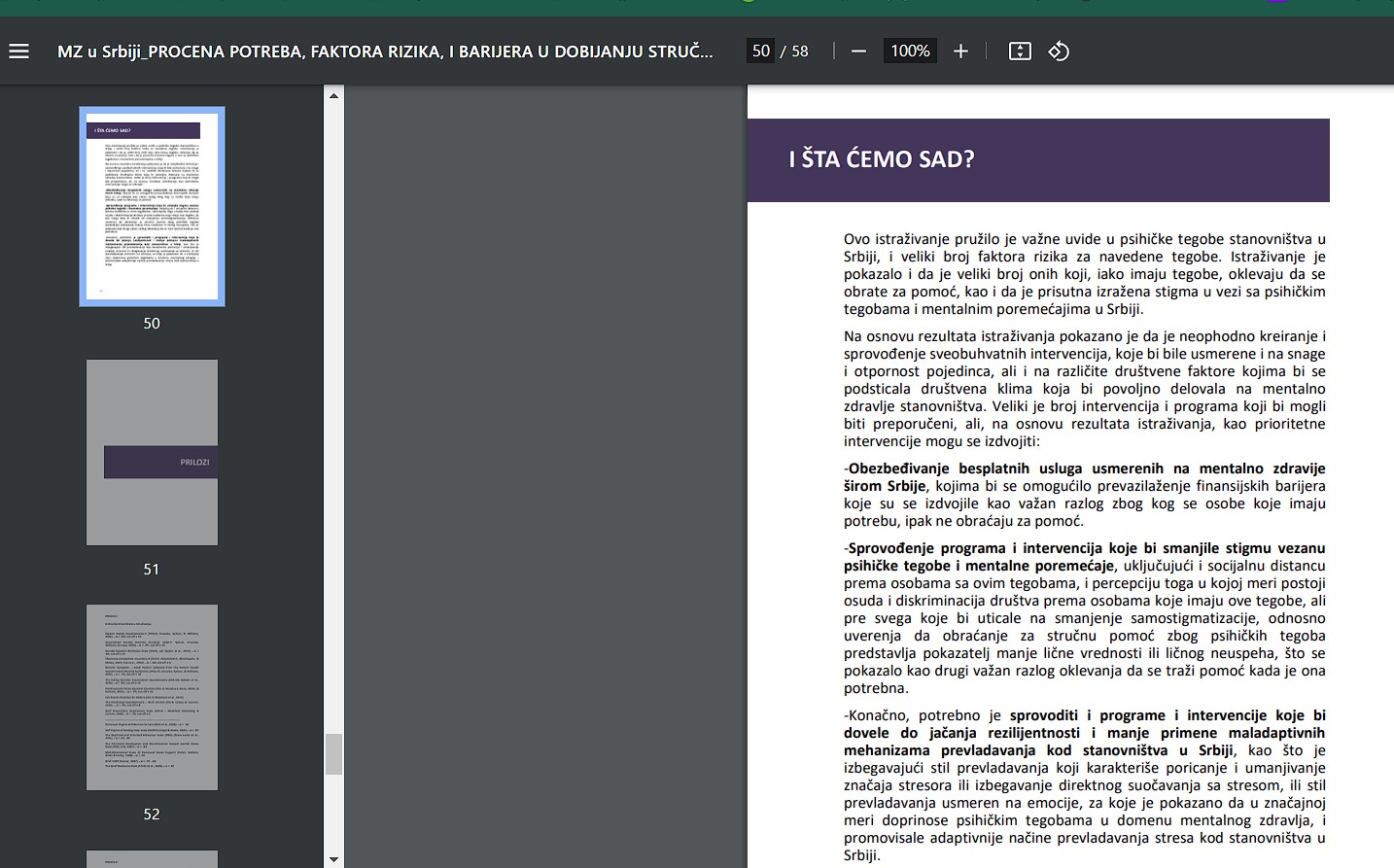
Task: Zoom out with the minus button
Action: click(858, 52)
